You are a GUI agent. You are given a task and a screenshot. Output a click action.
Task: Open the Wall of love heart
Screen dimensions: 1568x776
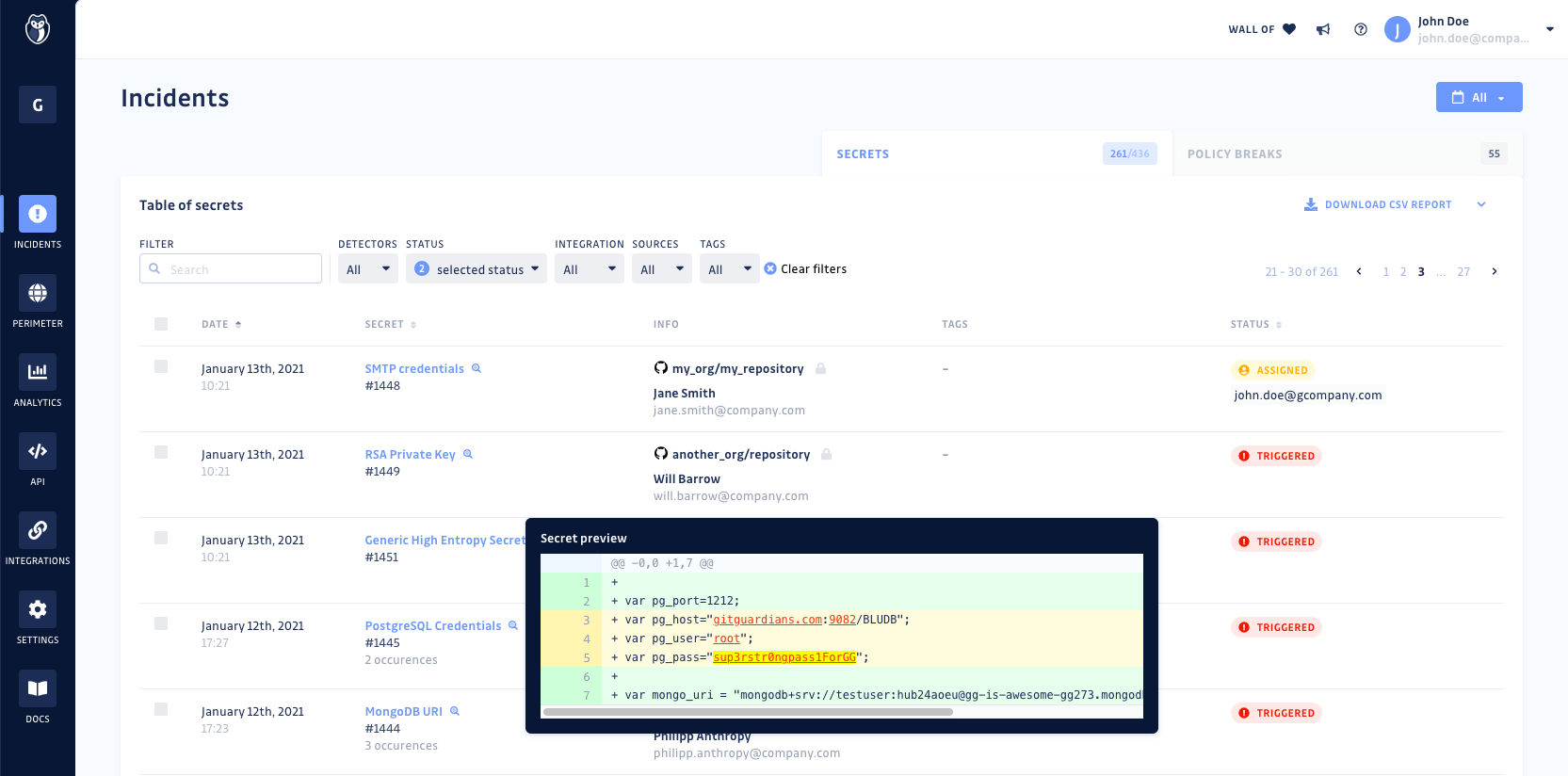1289,29
